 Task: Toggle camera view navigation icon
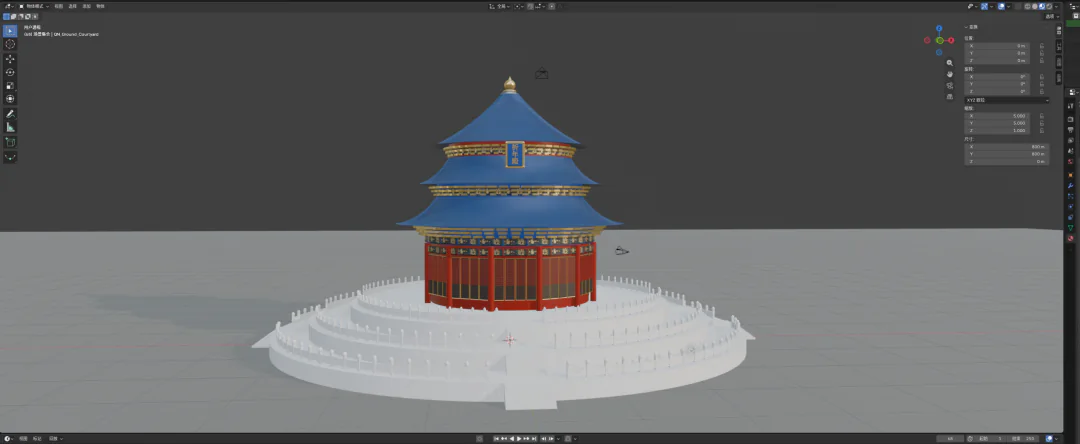coord(950,85)
